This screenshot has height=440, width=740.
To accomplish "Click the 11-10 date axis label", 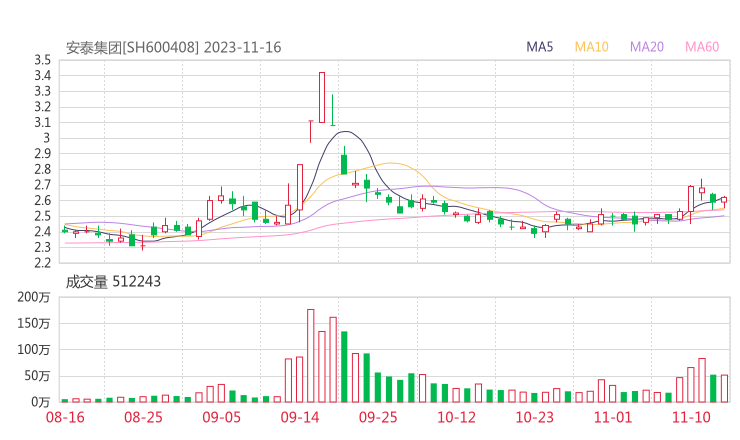I will click(691, 418).
